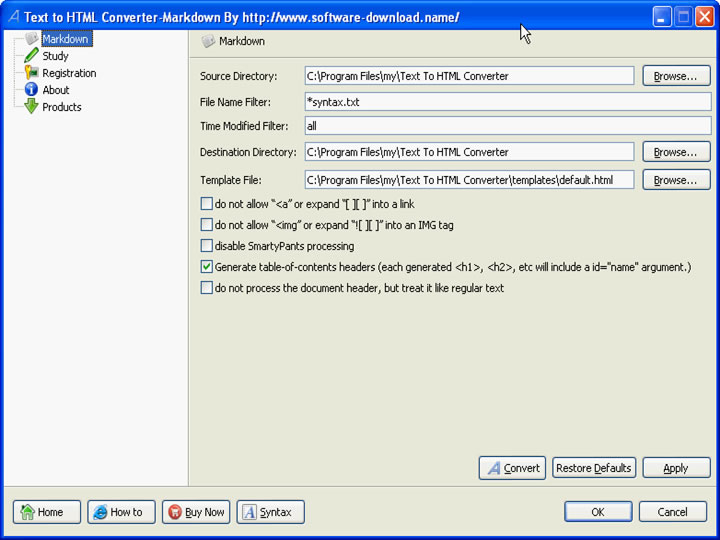The height and width of the screenshot is (540, 720).
Task: Browse for the Source Directory
Action: (676, 76)
